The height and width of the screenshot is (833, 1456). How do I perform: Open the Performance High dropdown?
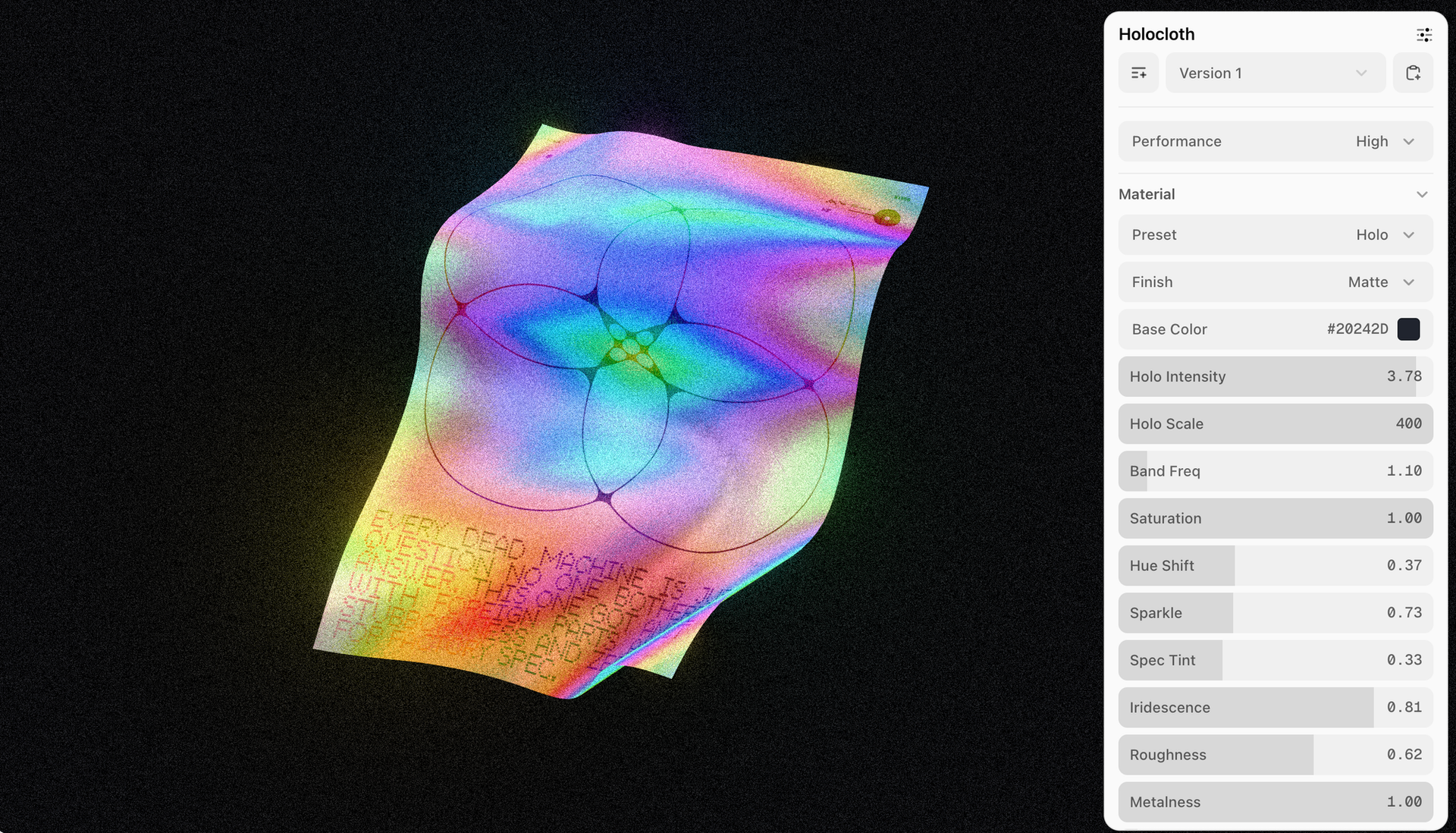click(1276, 141)
